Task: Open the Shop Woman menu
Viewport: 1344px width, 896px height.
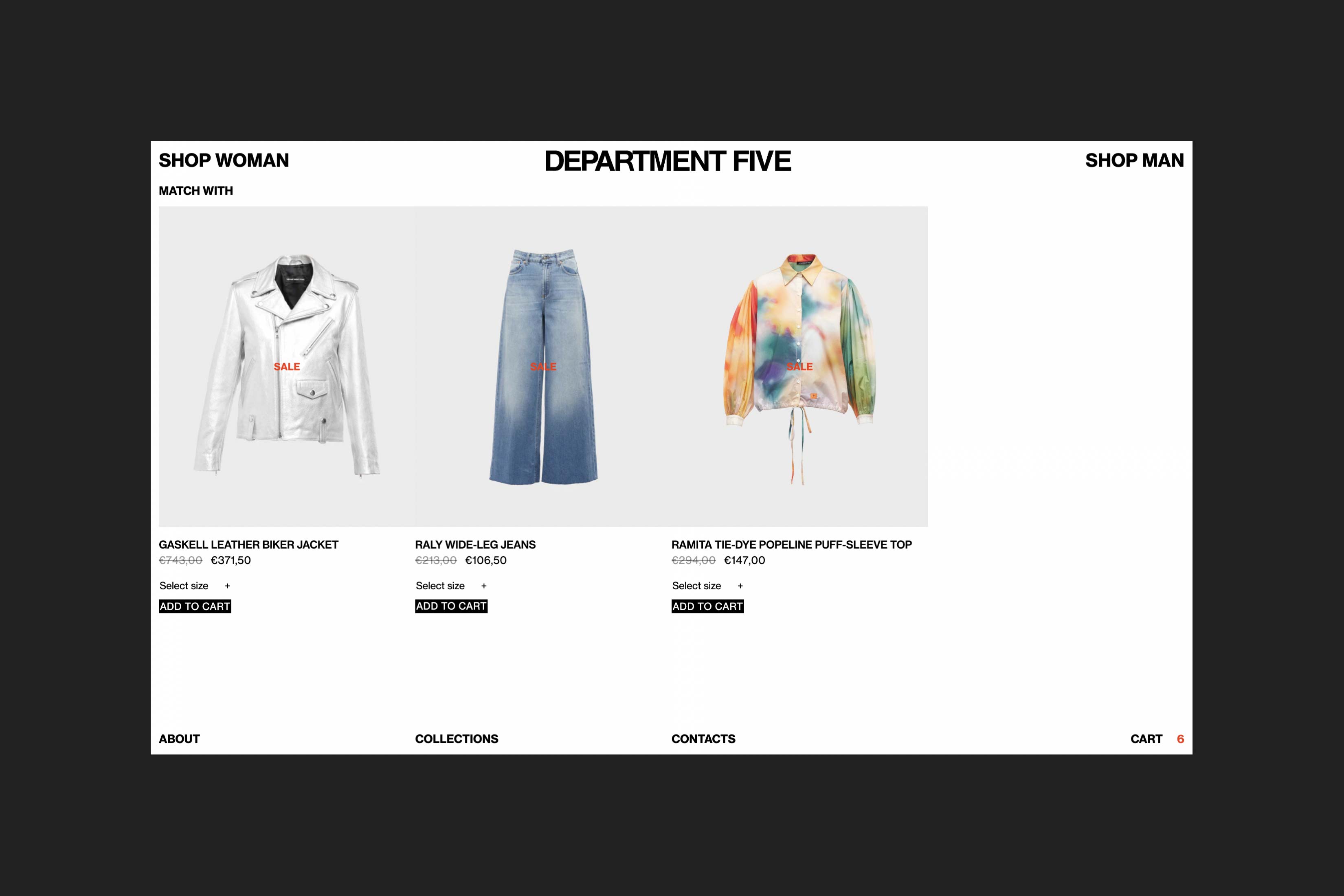Action: (x=224, y=160)
